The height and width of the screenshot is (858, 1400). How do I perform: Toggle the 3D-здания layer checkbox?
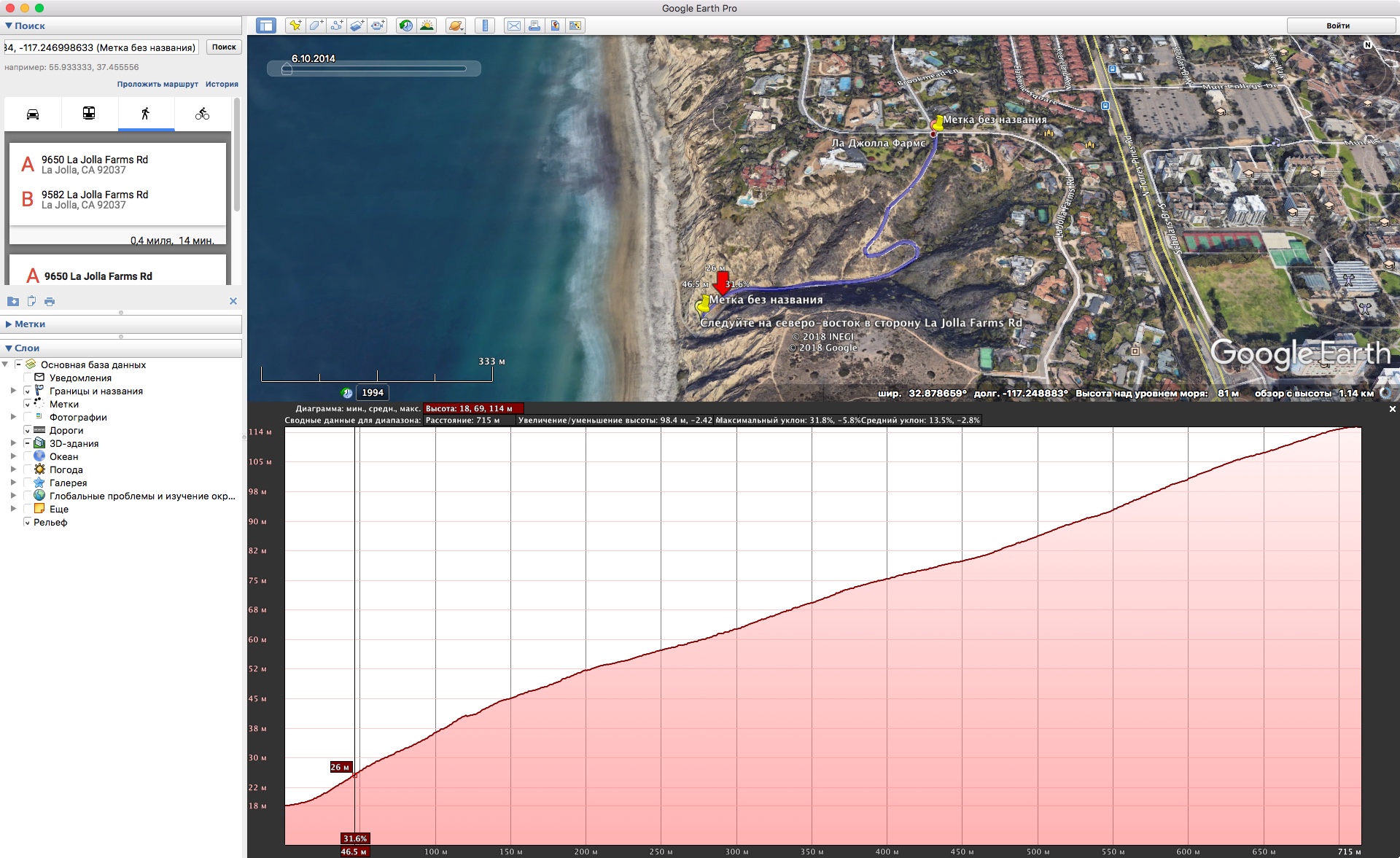(28, 443)
